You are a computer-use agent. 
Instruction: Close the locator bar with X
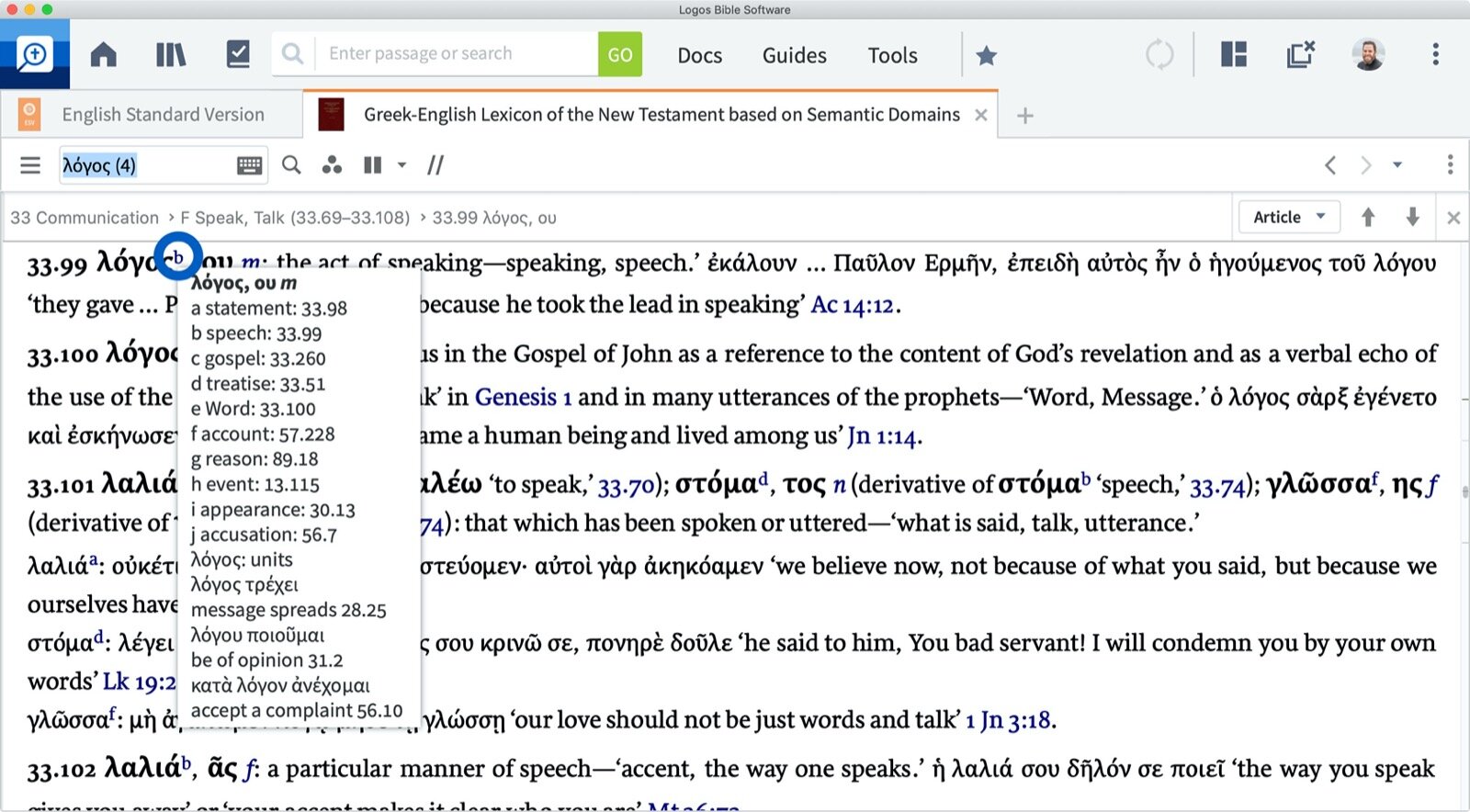pos(1453,218)
